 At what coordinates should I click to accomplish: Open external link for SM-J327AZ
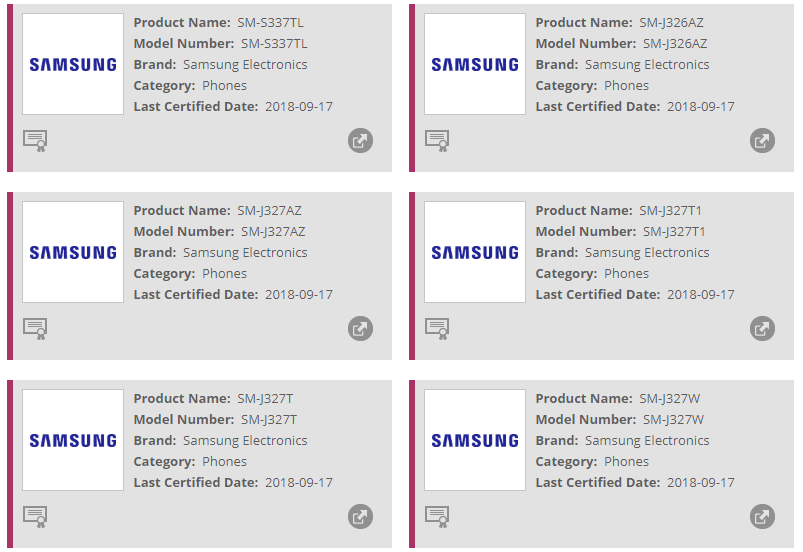[360, 328]
